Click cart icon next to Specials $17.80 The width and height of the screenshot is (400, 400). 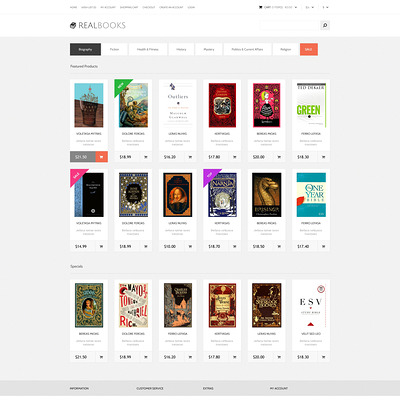235,357
